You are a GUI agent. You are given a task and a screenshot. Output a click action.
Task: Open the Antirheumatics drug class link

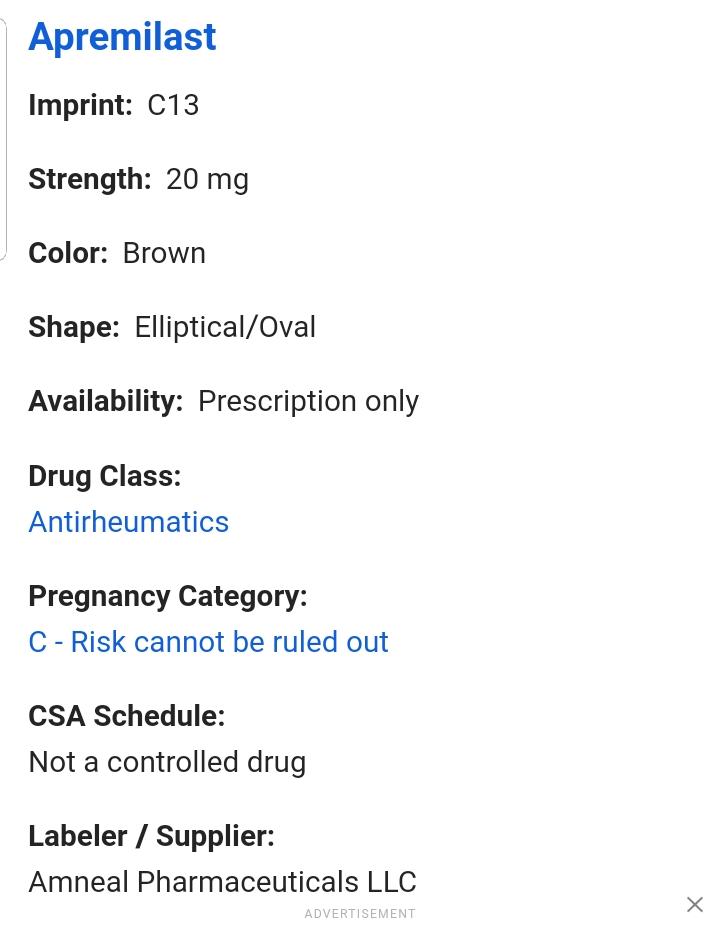pyautogui.click(x=128, y=522)
